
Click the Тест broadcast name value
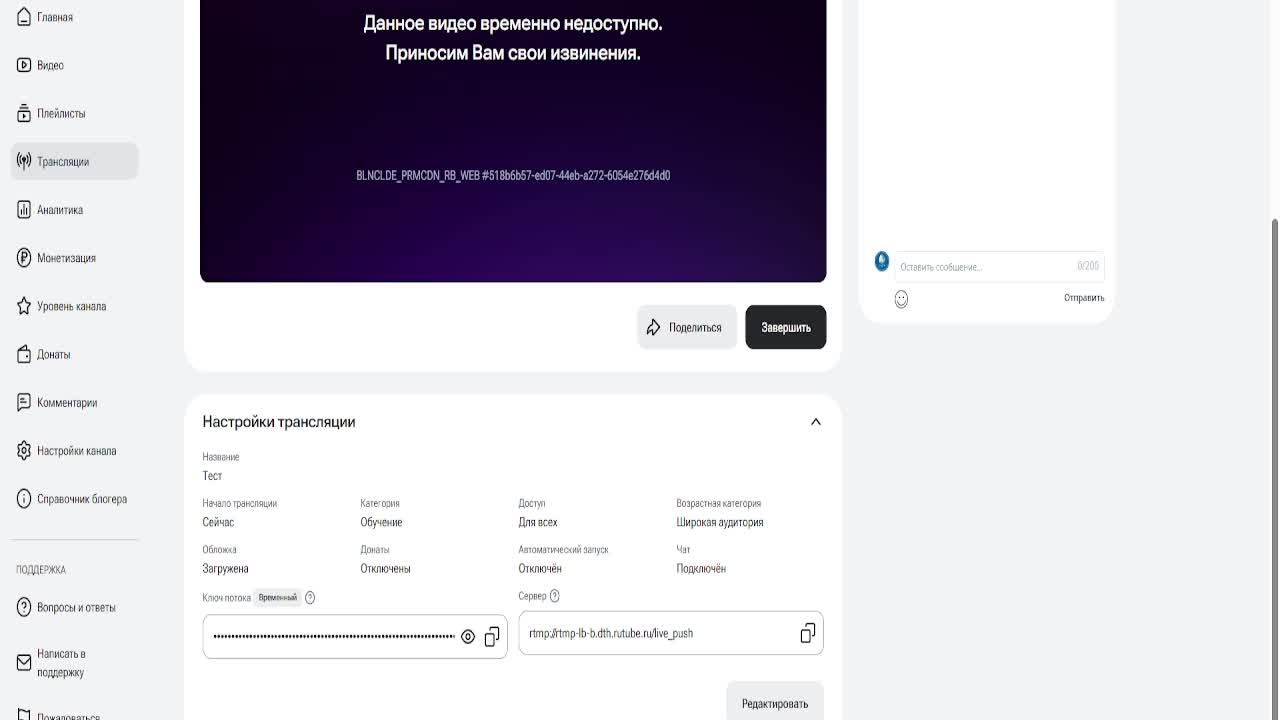click(212, 476)
